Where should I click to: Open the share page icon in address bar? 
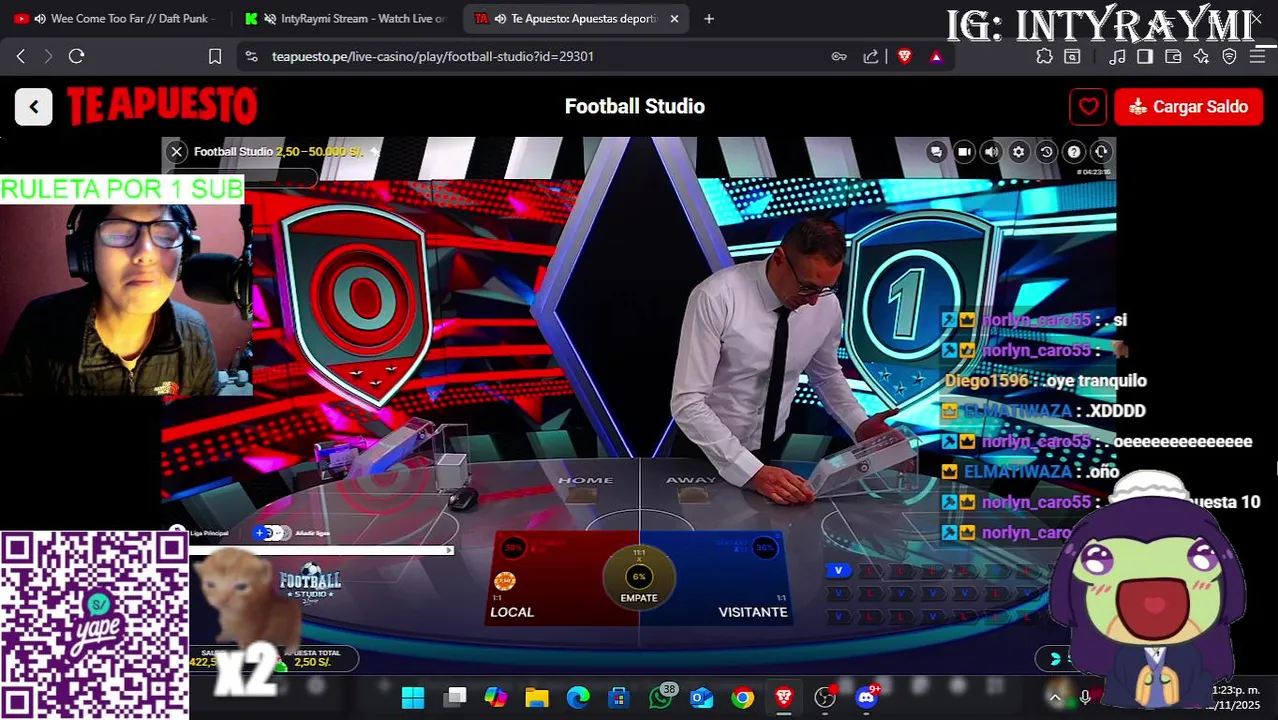coord(871,56)
